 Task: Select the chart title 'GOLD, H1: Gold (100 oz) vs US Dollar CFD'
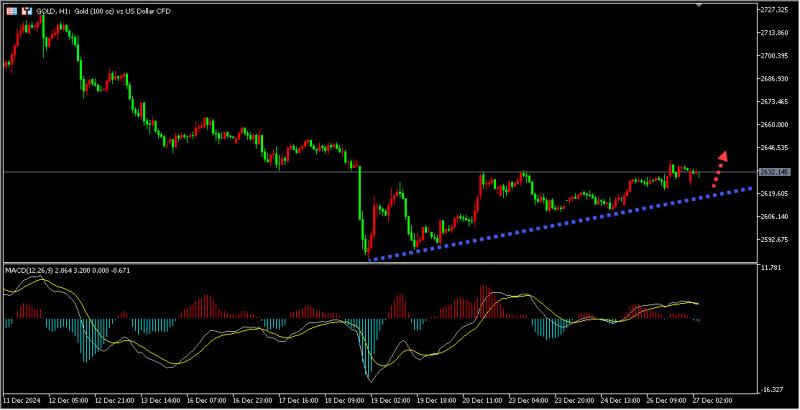103,11
